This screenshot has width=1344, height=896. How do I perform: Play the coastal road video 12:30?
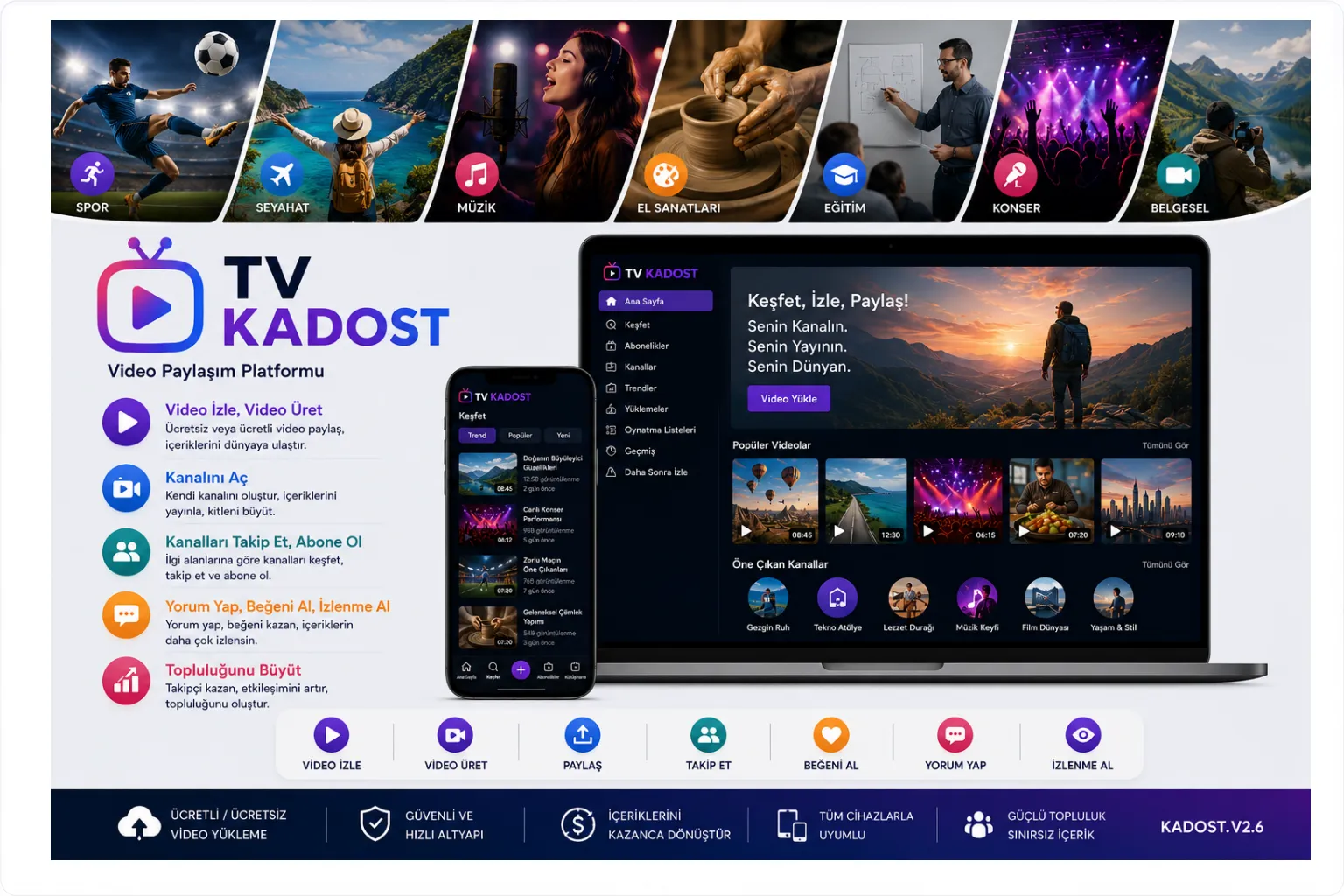866,501
